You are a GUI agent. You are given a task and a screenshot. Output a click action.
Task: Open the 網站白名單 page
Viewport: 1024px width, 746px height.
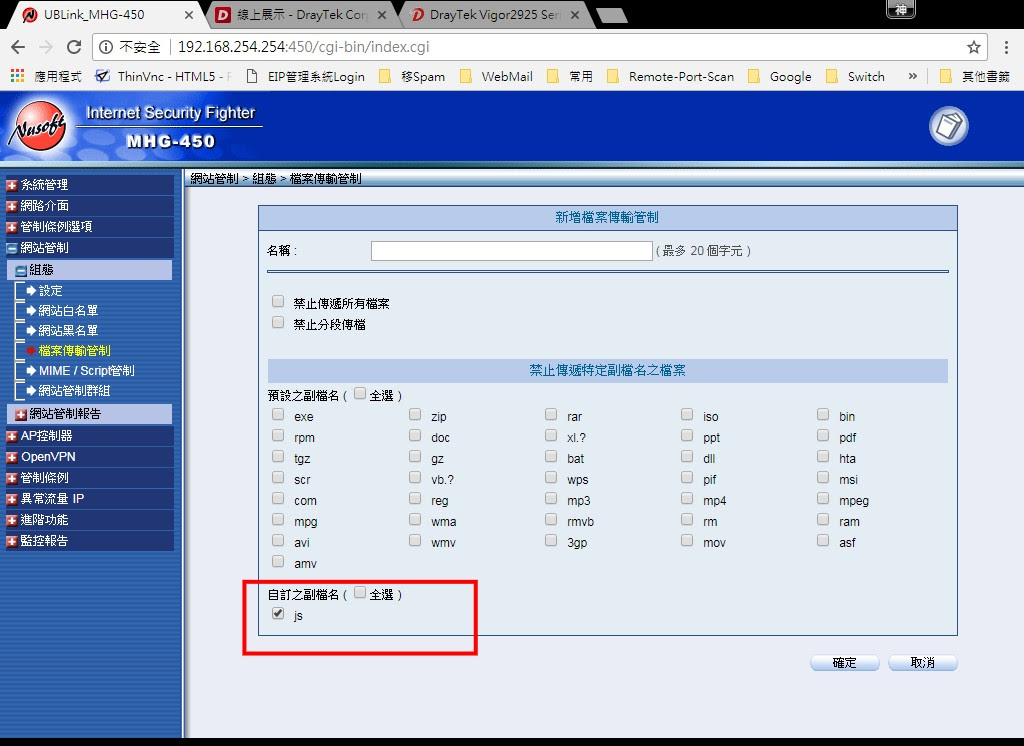coord(68,311)
